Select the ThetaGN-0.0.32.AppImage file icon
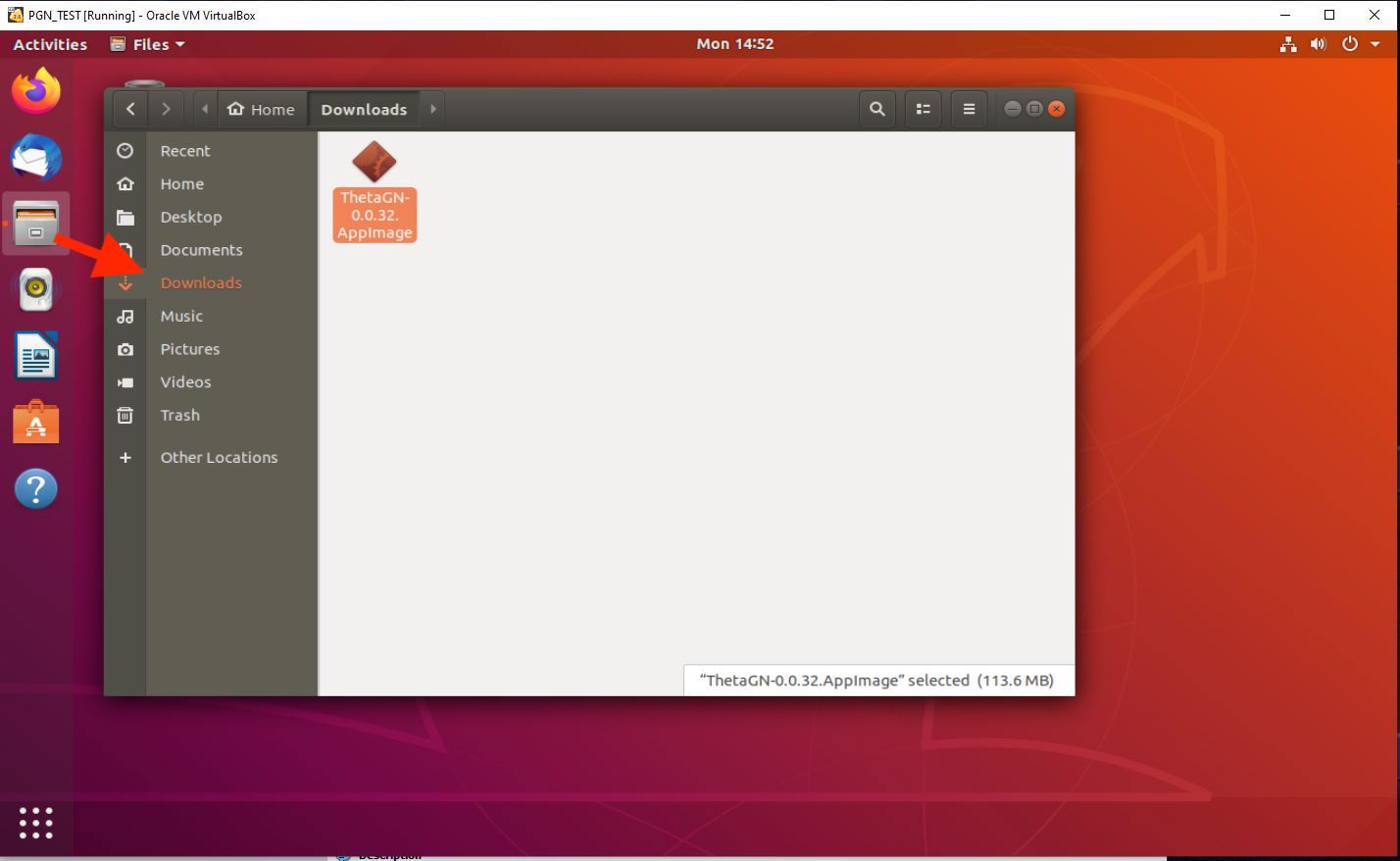 click(x=375, y=162)
